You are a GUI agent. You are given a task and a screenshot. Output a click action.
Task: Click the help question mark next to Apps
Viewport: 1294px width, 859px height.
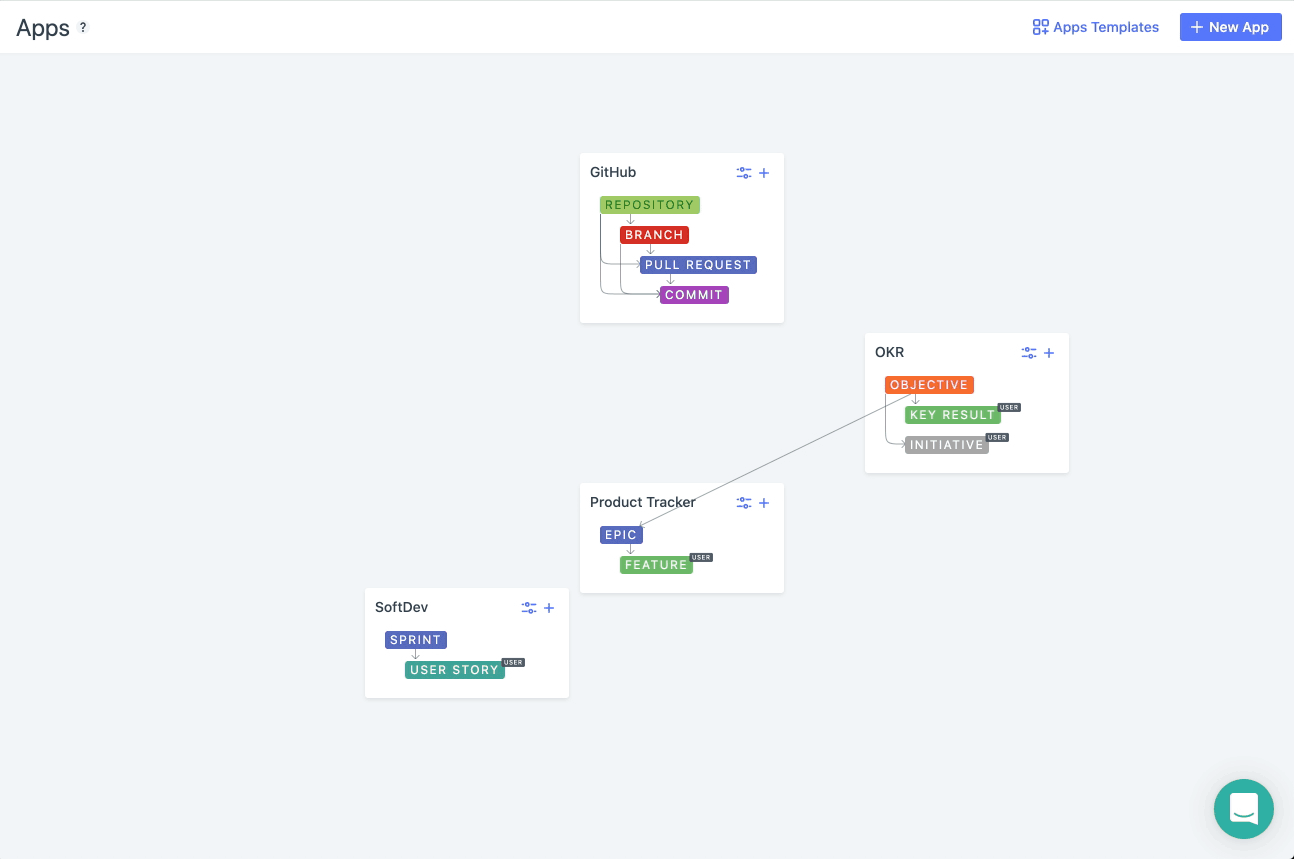tap(83, 27)
